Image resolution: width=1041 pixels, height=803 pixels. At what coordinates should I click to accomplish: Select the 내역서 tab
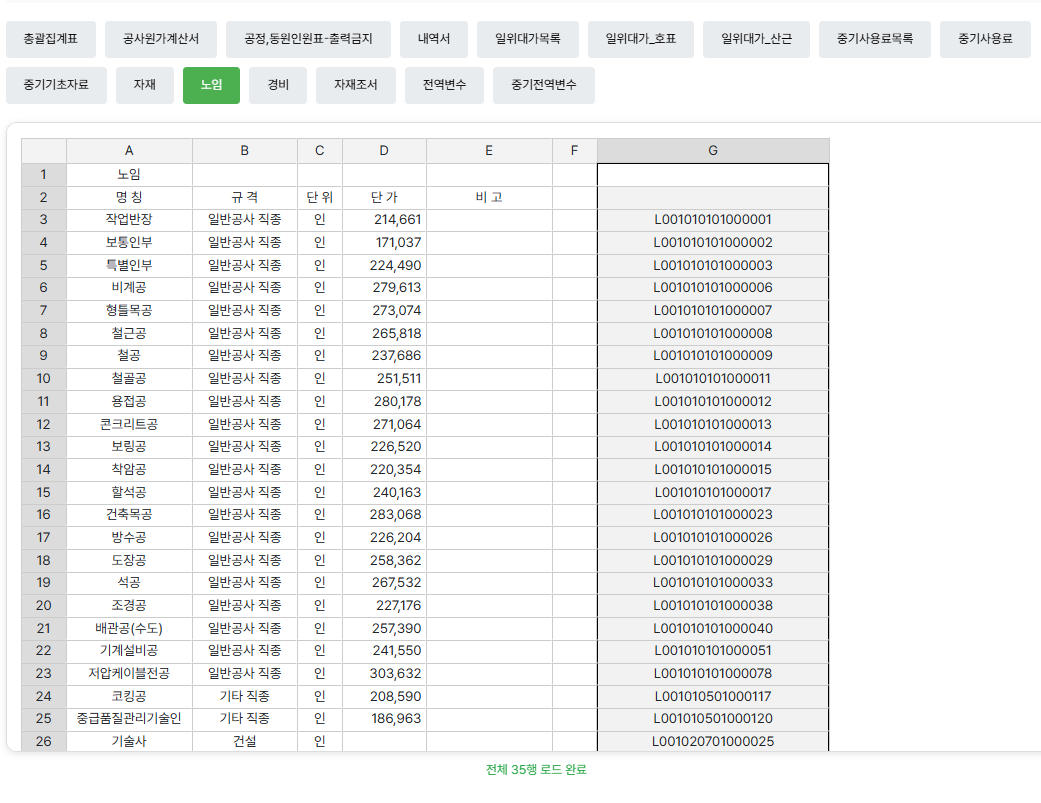click(x=433, y=39)
